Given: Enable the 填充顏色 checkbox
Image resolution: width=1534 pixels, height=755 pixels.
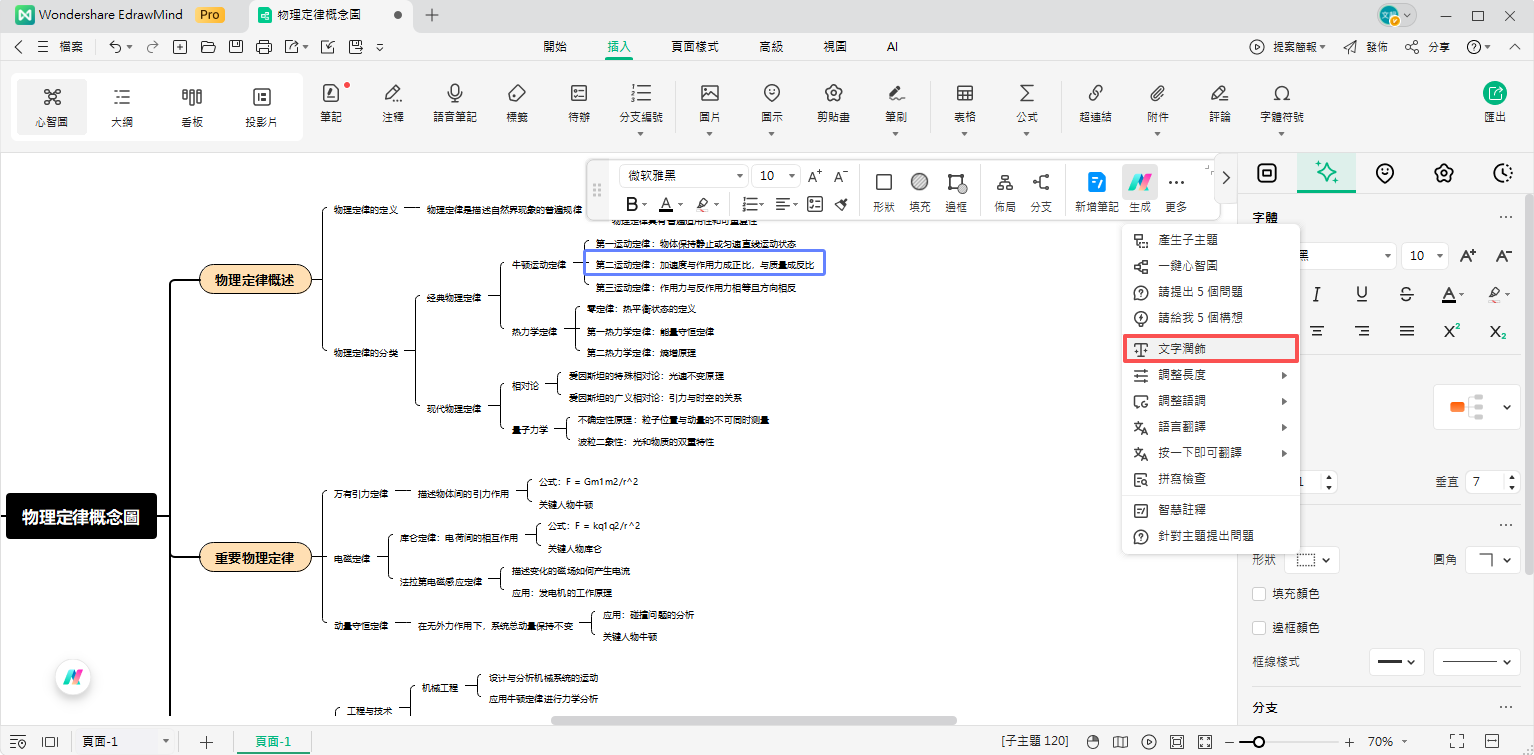Looking at the screenshot, I should pos(1259,594).
